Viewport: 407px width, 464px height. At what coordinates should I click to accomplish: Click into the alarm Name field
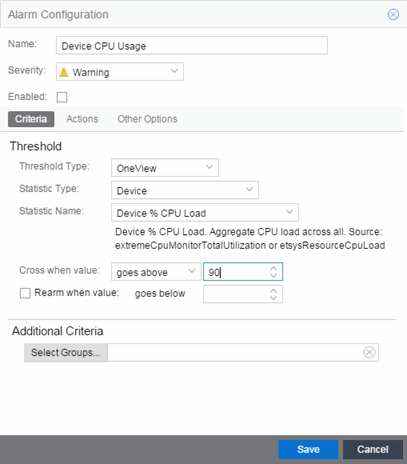coord(192,45)
